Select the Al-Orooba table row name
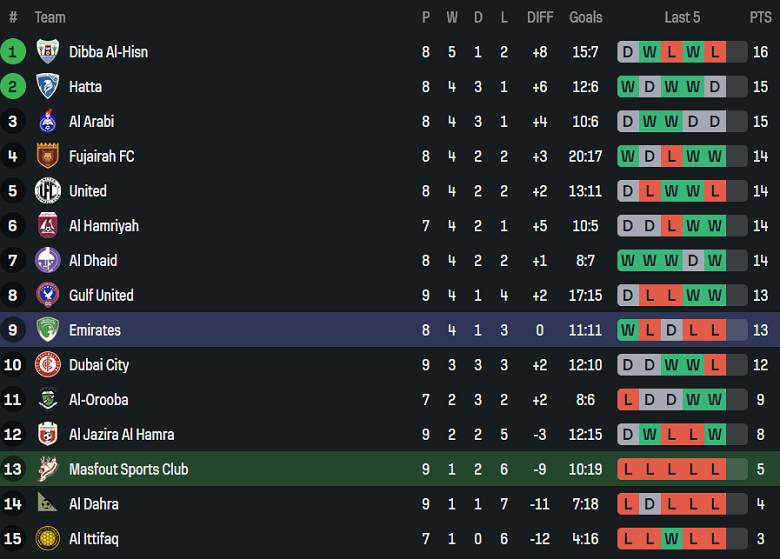Screen dimensions: 780x559 pyautogui.click(x=98, y=400)
